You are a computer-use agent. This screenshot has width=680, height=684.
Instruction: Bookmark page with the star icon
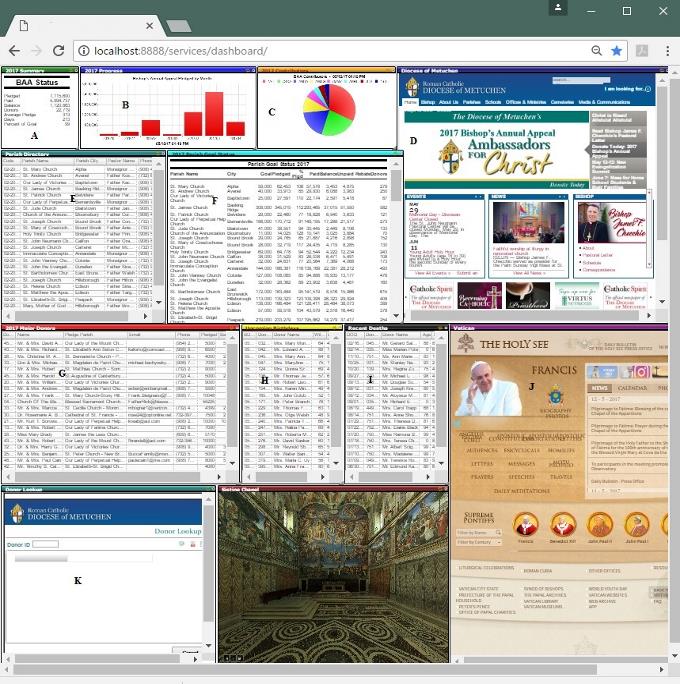coord(616,51)
